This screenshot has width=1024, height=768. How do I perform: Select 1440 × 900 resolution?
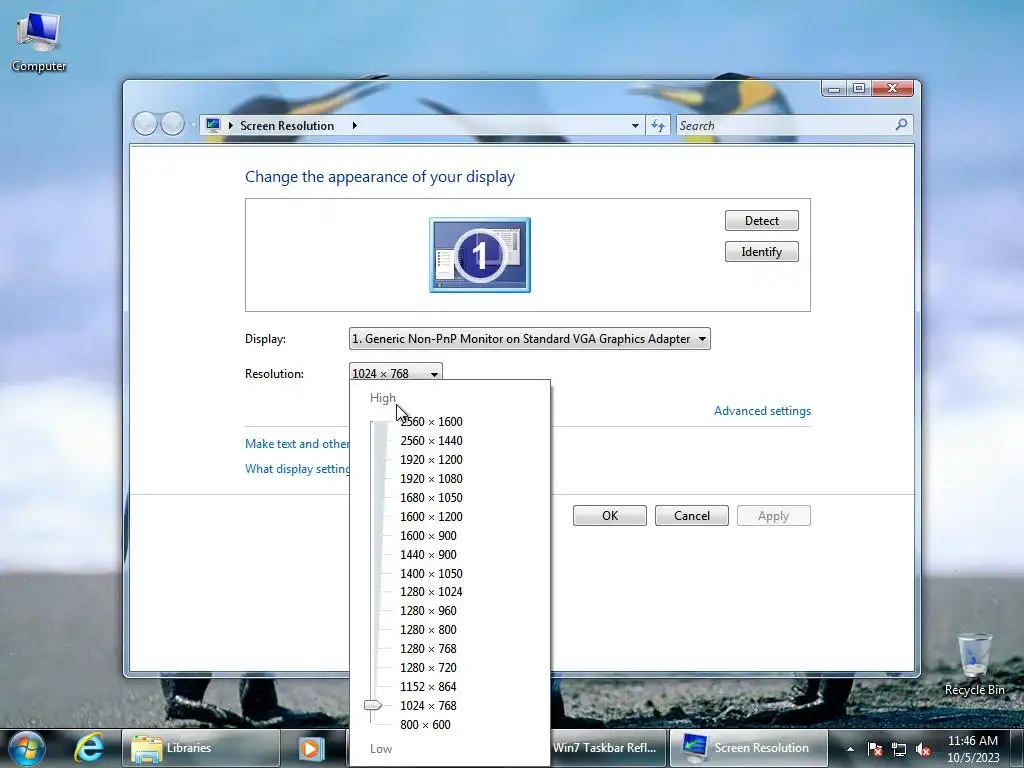coord(428,554)
